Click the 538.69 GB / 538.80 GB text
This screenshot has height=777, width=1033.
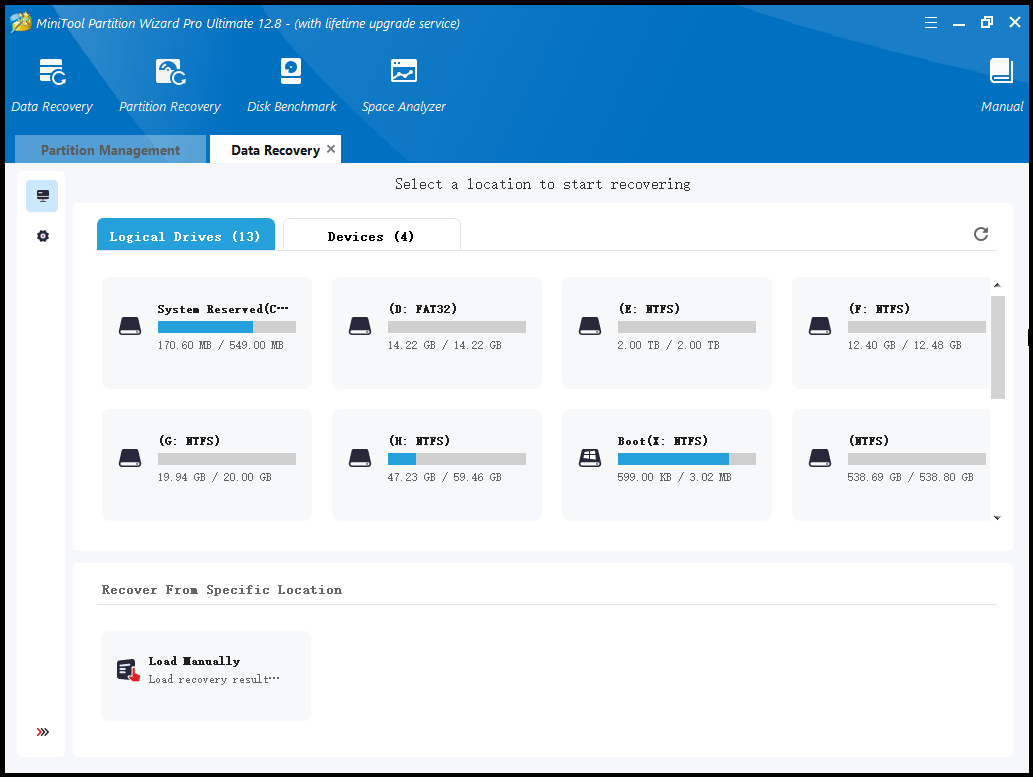pos(910,477)
